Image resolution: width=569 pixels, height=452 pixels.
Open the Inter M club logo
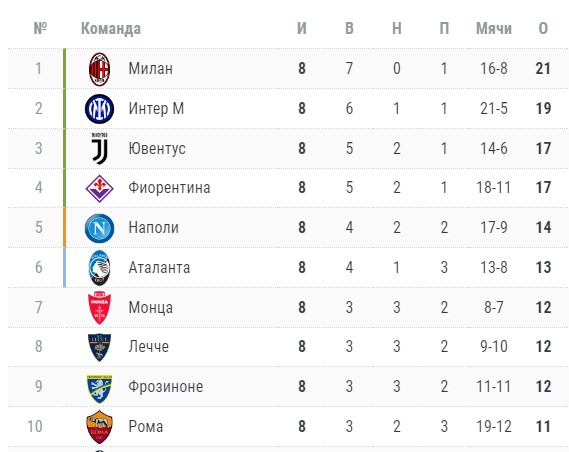(99, 109)
